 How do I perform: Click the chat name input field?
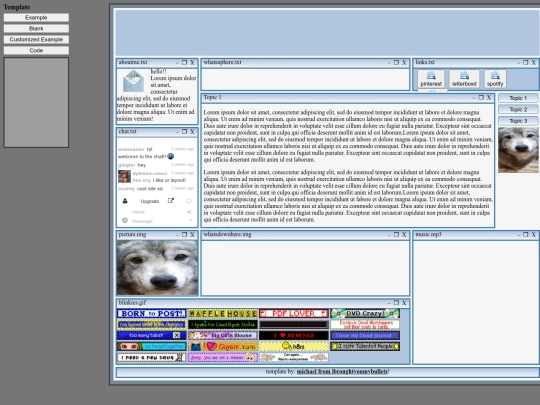[x=158, y=212]
